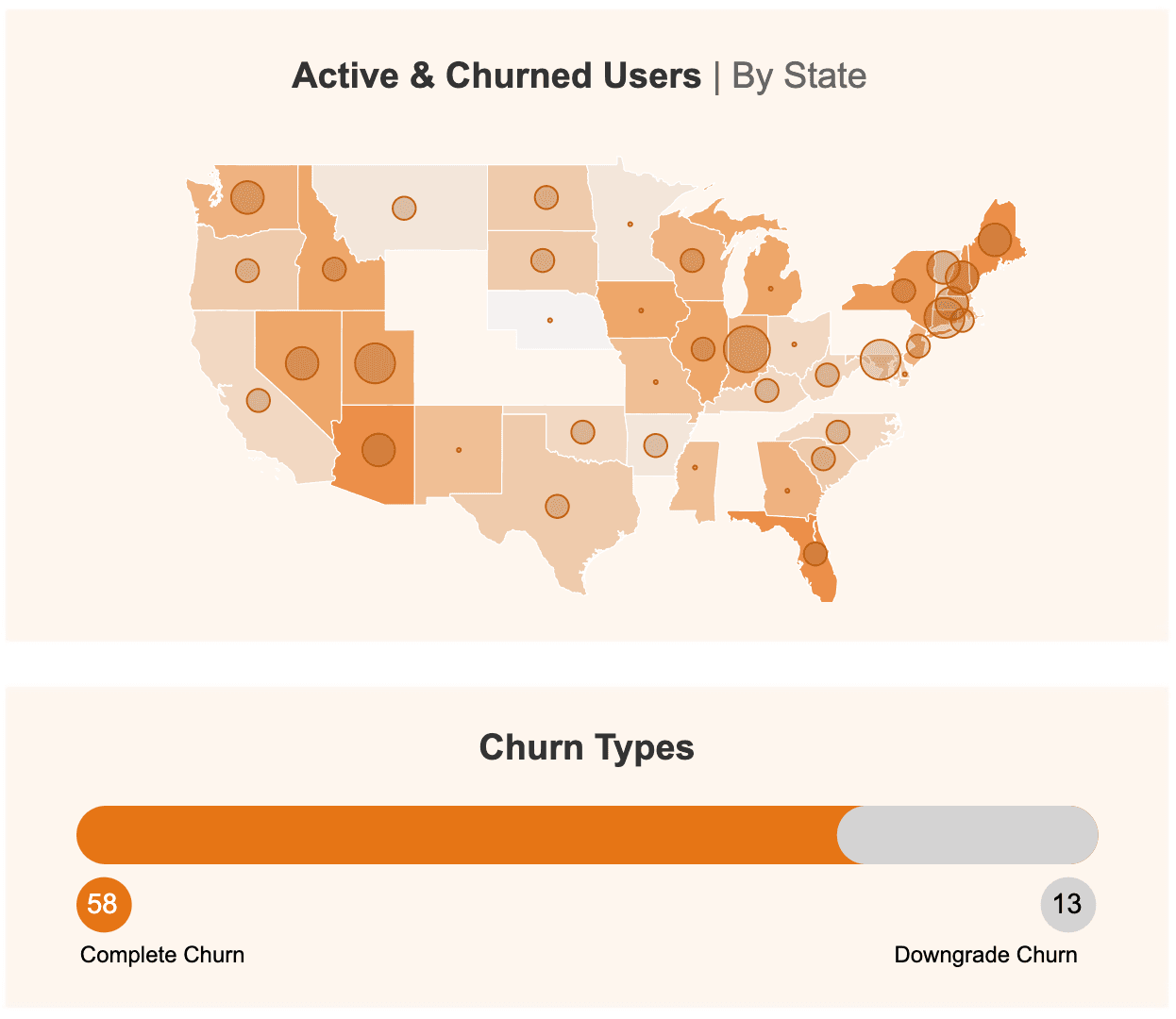The width and height of the screenshot is (1176, 1019).
Task: Click the Downgrade Churn label
Action: (985, 955)
